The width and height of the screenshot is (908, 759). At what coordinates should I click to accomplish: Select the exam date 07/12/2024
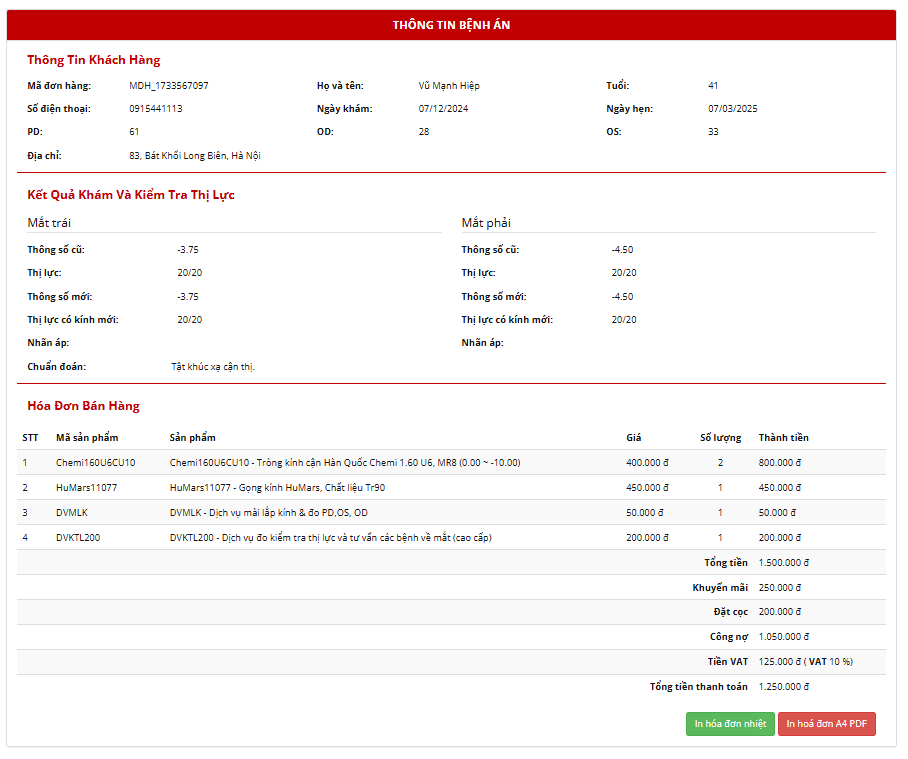coord(443,109)
